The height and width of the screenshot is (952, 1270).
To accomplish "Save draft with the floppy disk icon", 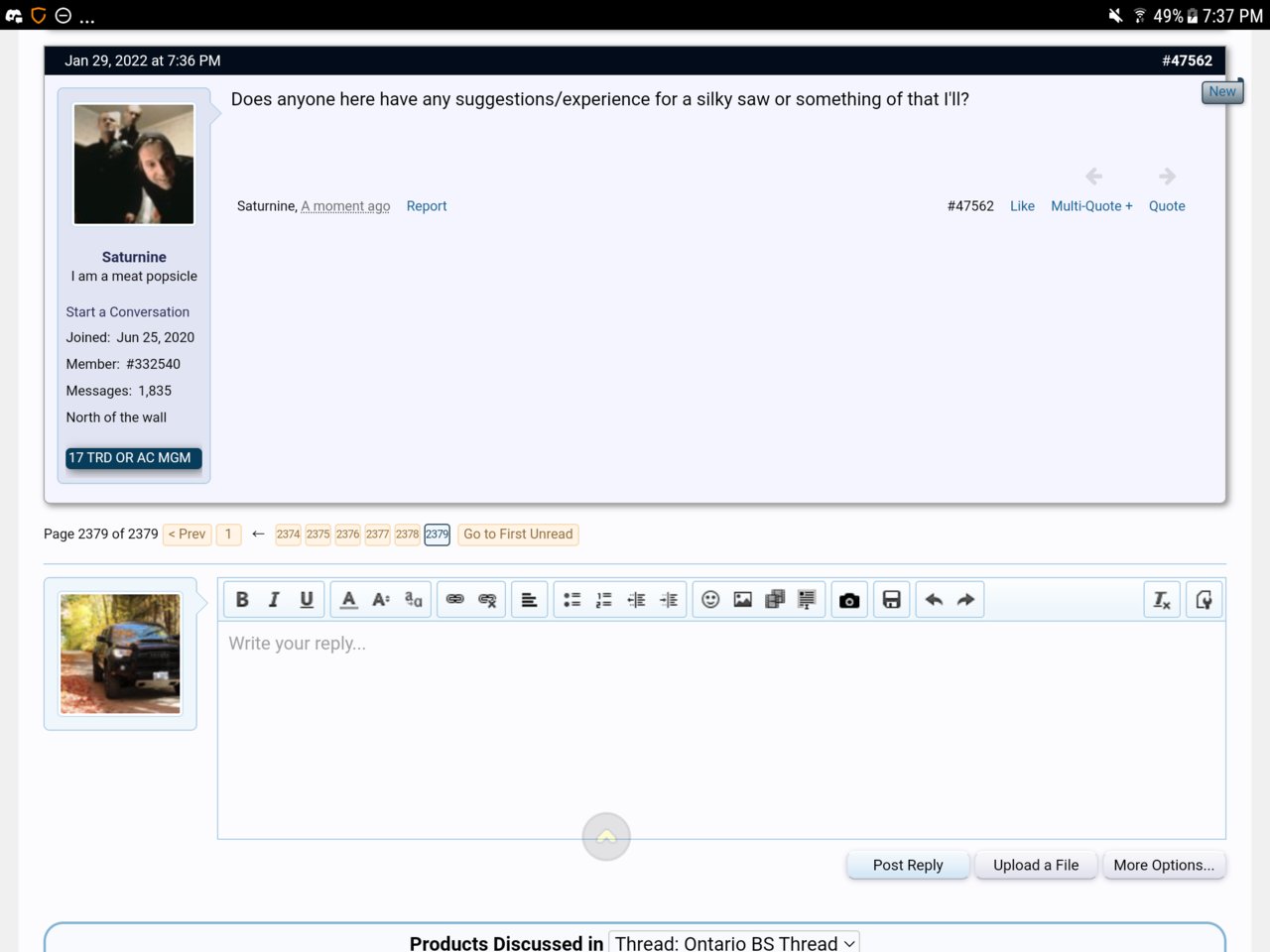I will coord(892,600).
